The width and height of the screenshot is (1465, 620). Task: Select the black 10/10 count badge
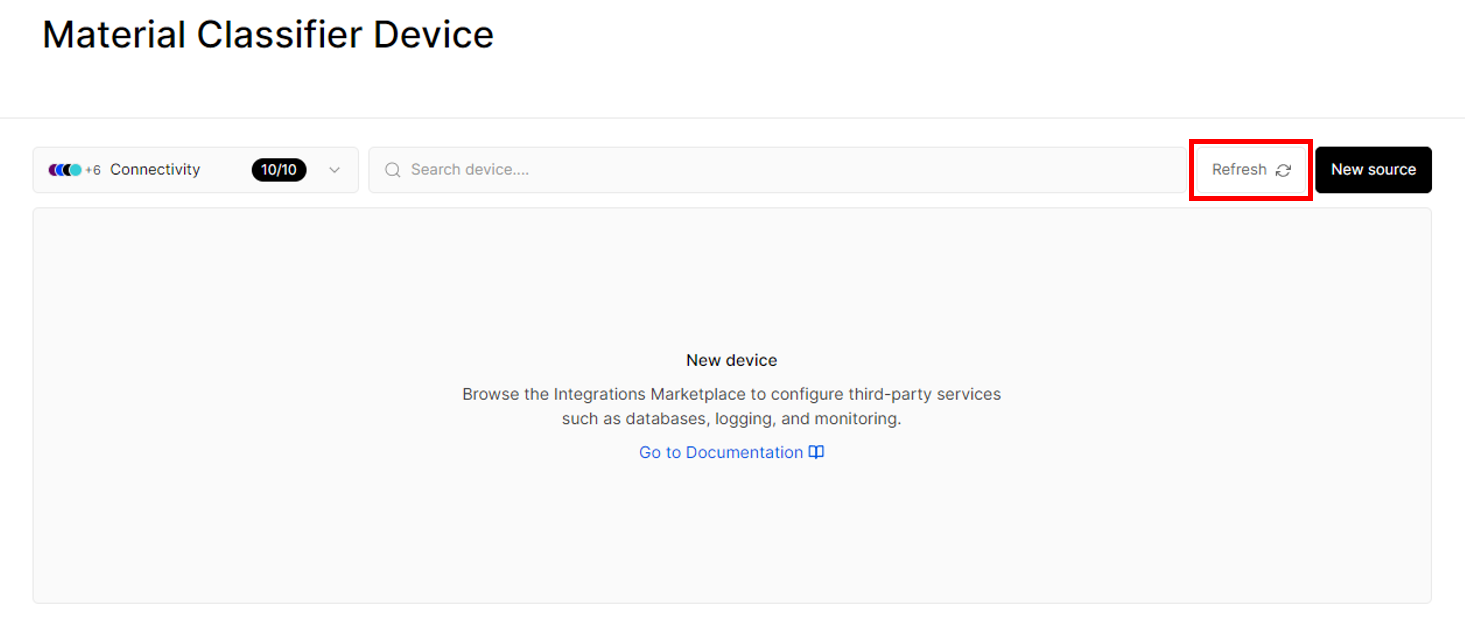coord(279,170)
